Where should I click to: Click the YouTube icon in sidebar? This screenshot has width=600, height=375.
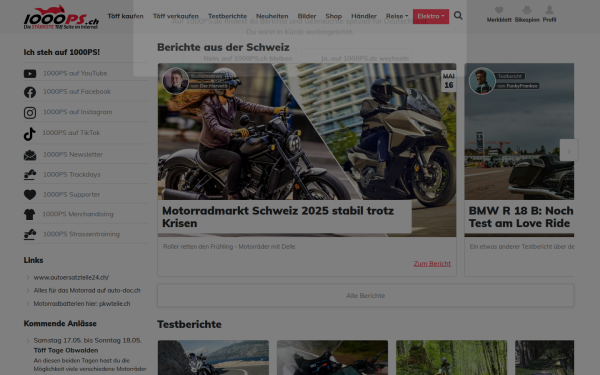(x=30, y=73)
